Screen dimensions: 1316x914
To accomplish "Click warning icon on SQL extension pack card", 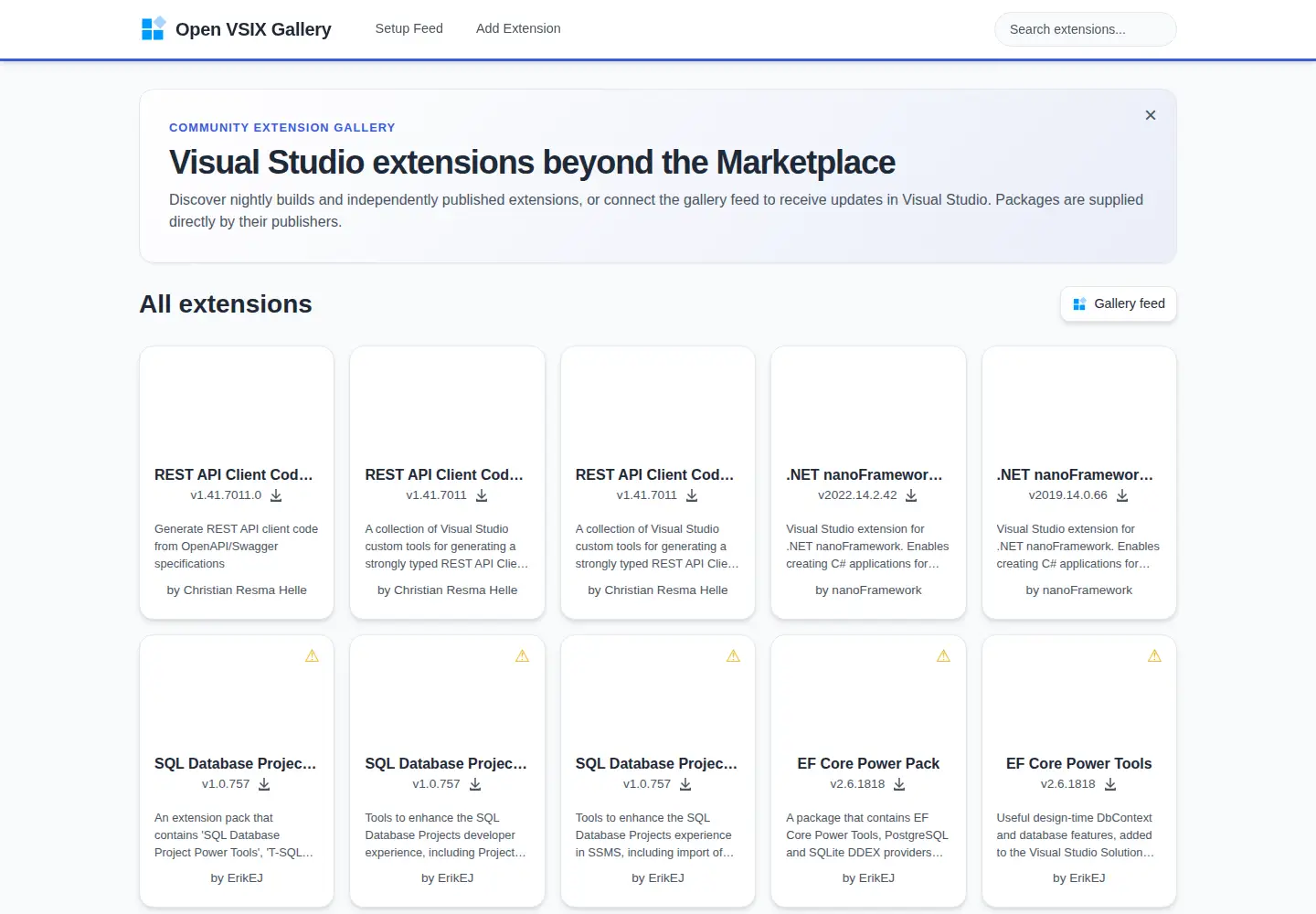I will (x=312, y=656).
